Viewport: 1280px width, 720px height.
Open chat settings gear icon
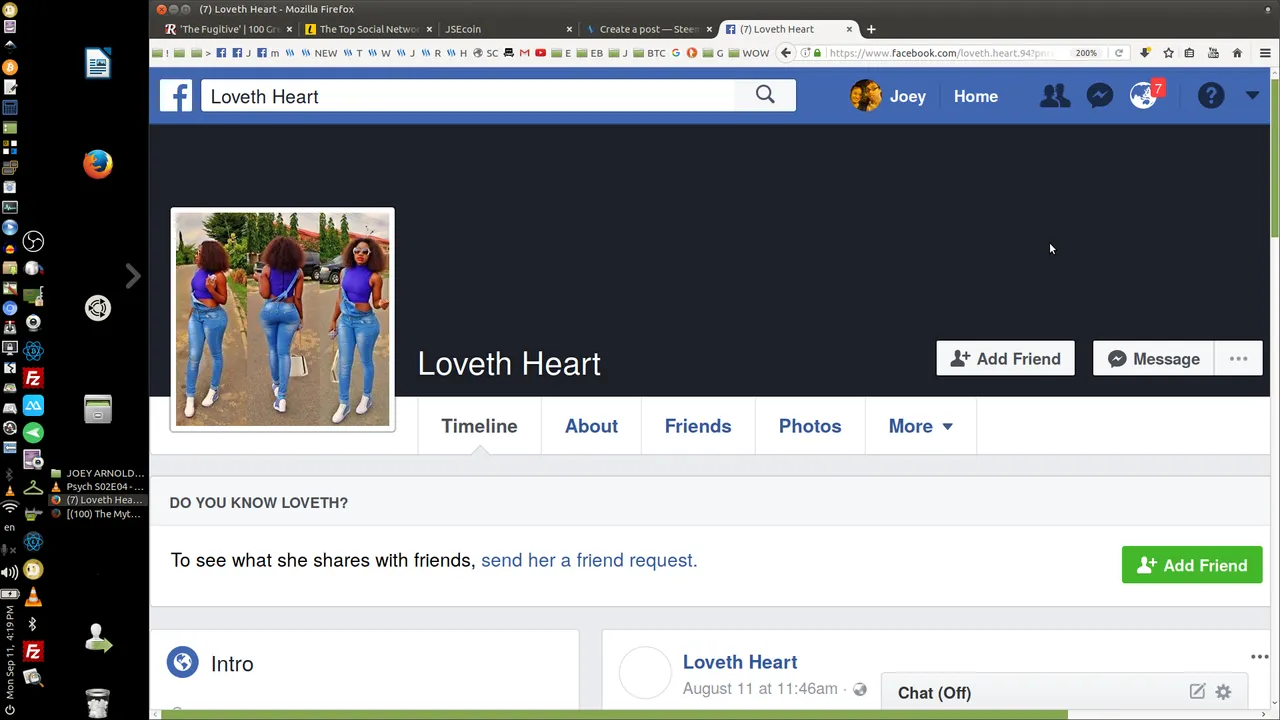(x=1223, y=692)
